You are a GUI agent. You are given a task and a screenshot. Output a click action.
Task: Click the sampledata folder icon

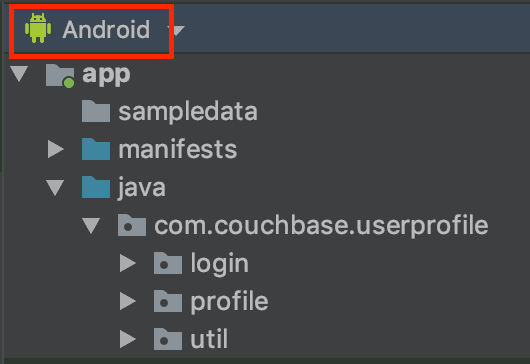click(96, 111)
